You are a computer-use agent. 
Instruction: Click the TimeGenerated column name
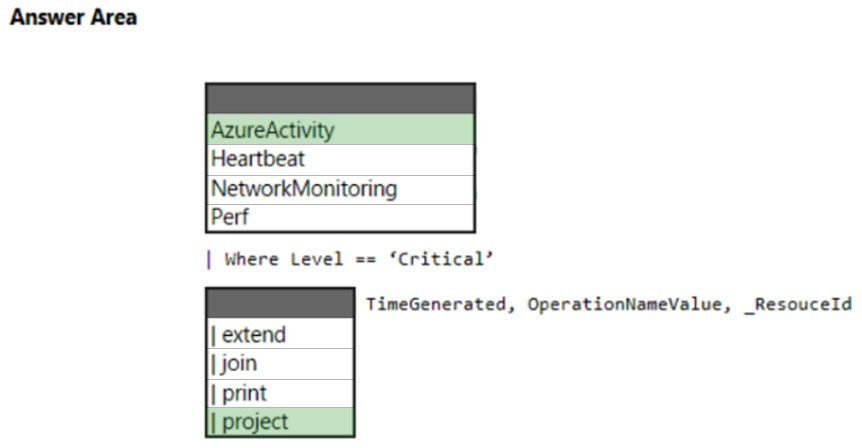point(436,304)
